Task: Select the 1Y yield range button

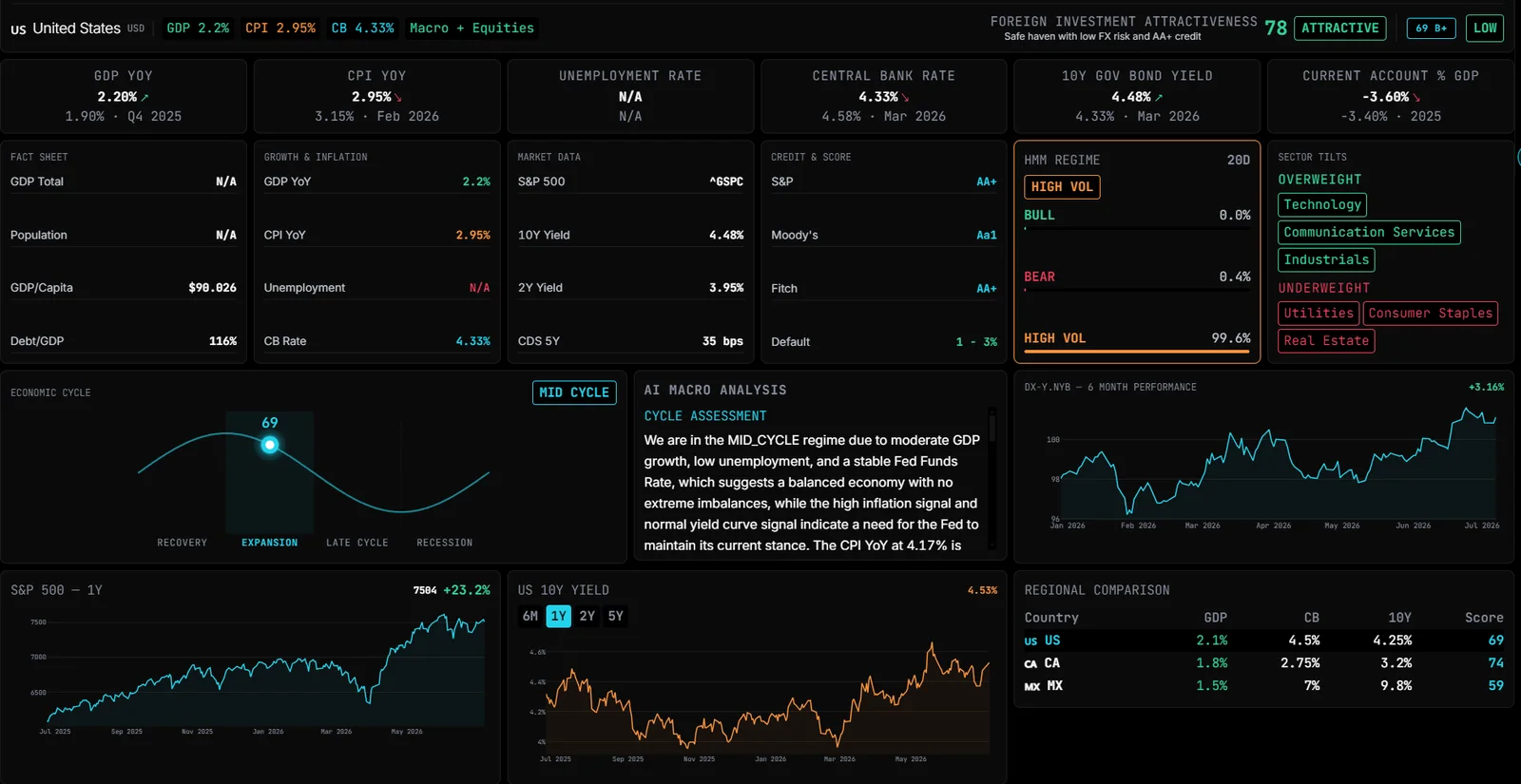Action: pyautogui.click(x=559, y=616)
